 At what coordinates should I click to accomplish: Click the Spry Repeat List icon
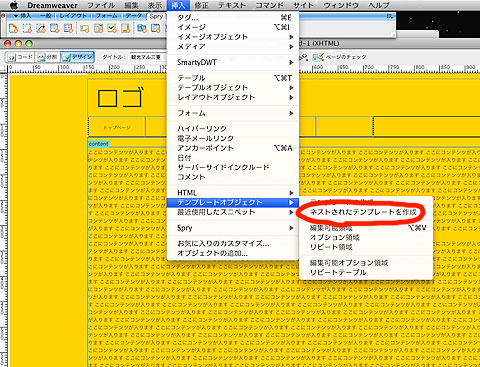pos(55,29)
